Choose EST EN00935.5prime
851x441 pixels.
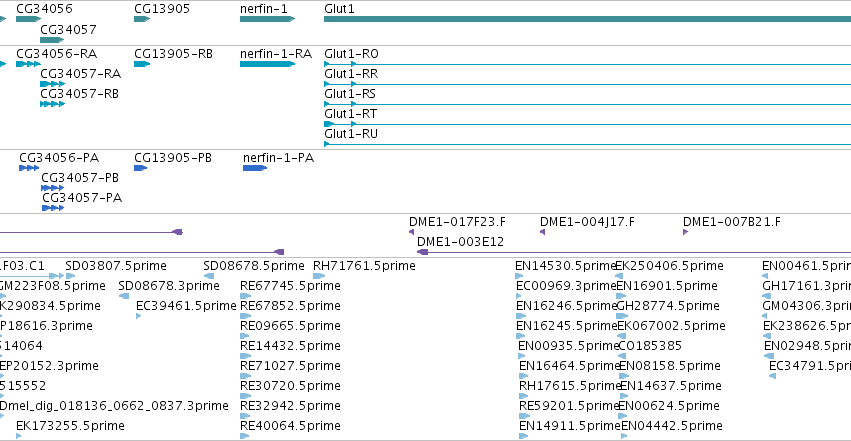(568, 346)
